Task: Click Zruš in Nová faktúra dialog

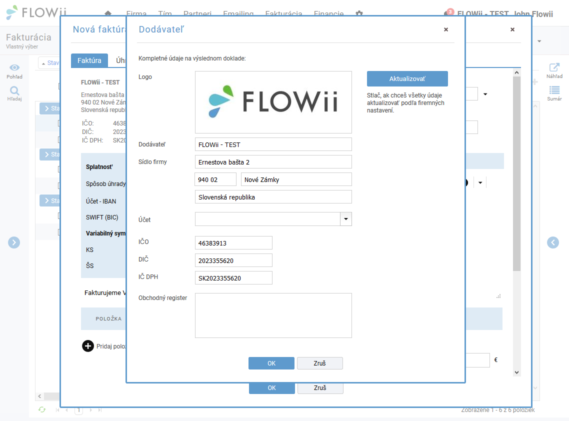Action: click(320, 388)
